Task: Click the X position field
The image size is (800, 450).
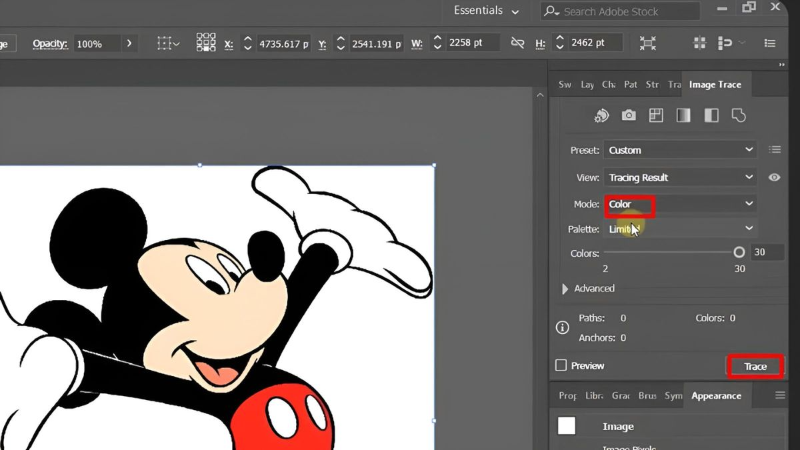Action: pyautogui.click(x=283, y=44)
